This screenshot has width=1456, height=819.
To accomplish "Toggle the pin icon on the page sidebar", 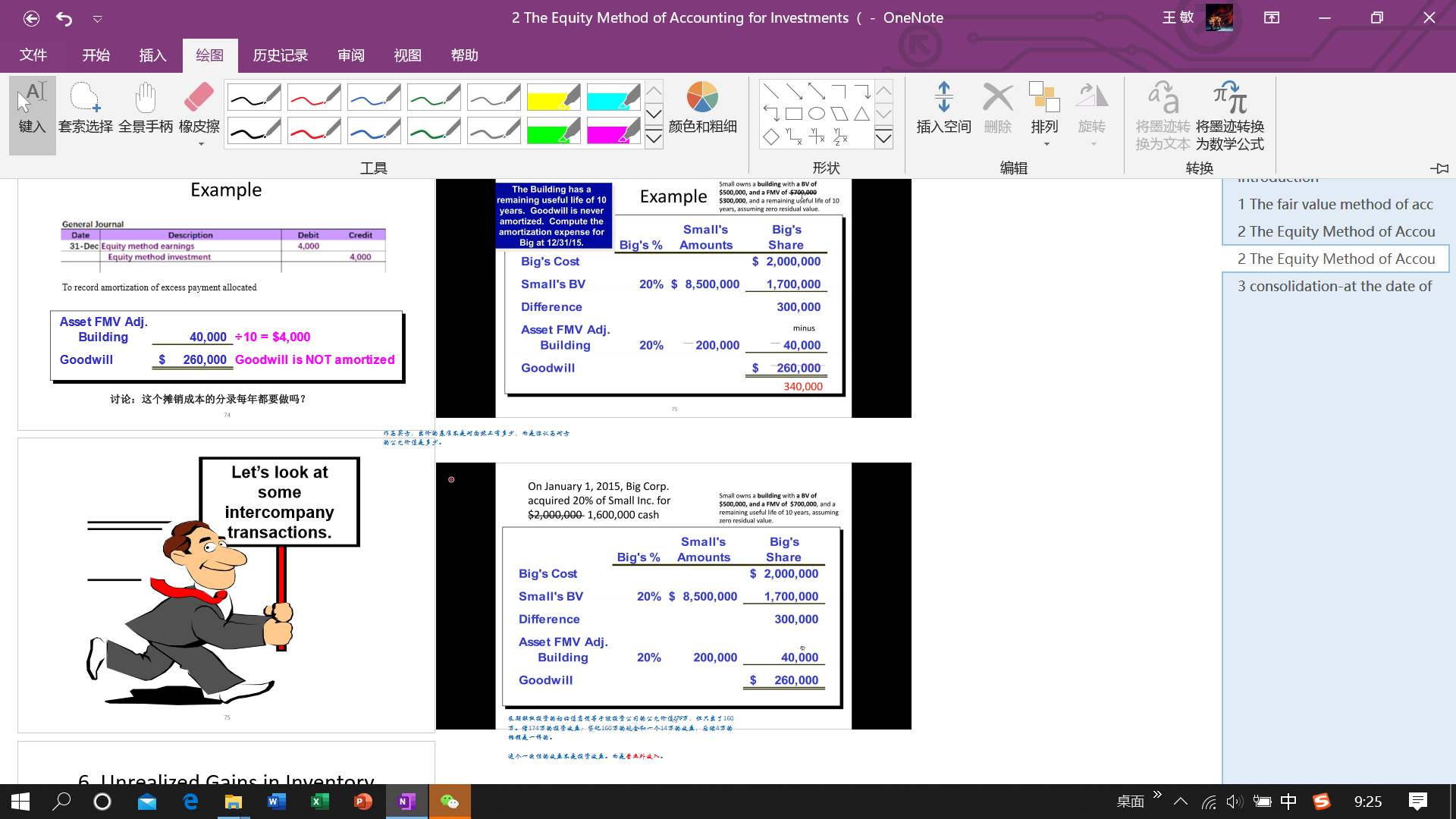I will coord(1440,168).
